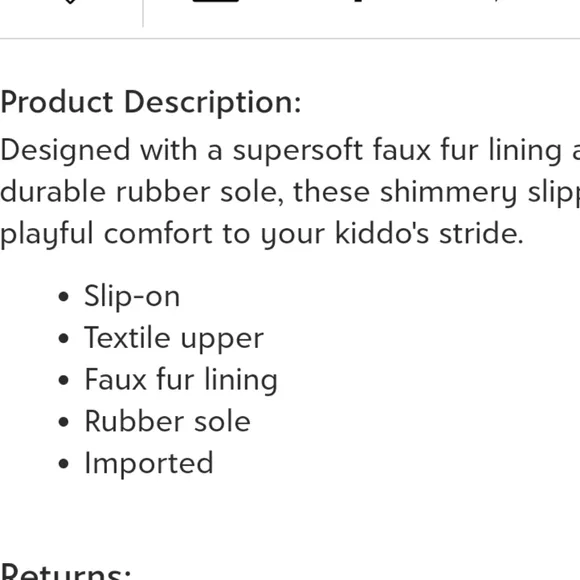The height and width of the screenshot is (580, 580).
Task: Click the bullet dot beside Imported
Action: coord(64,464)
